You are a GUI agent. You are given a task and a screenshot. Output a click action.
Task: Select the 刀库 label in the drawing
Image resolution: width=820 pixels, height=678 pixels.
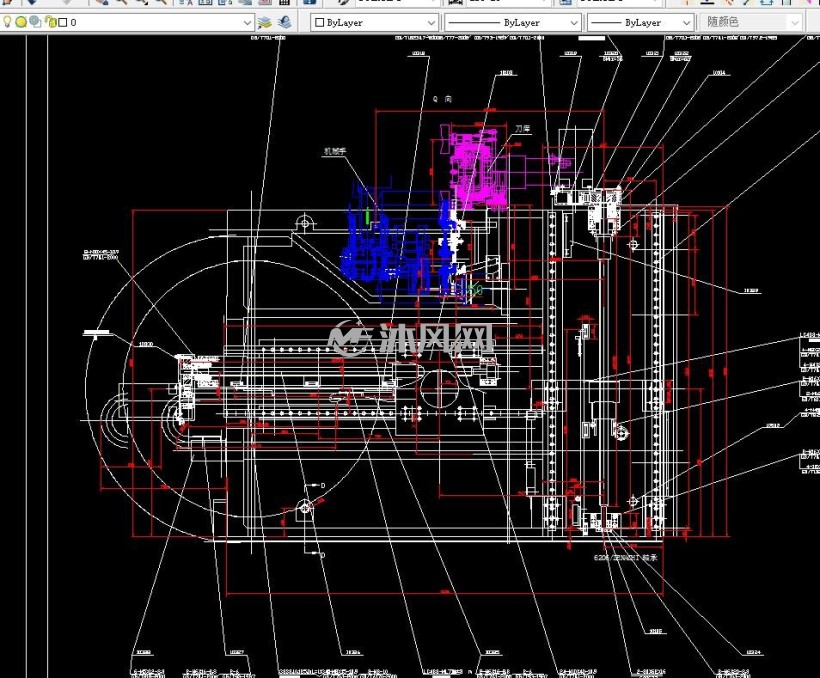point(522,128)
